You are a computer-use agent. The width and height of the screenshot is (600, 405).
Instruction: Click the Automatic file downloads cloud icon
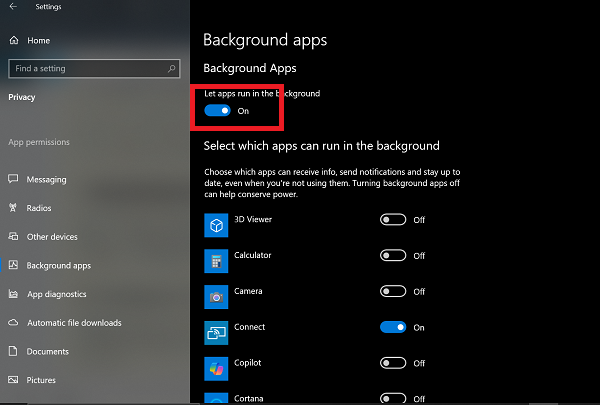13,322
